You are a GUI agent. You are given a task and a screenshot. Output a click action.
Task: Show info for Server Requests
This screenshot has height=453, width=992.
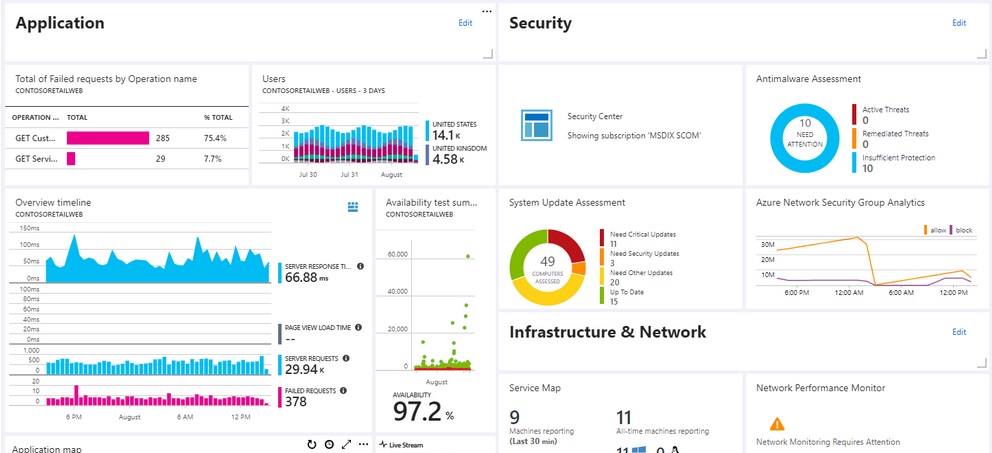(345, 358)
